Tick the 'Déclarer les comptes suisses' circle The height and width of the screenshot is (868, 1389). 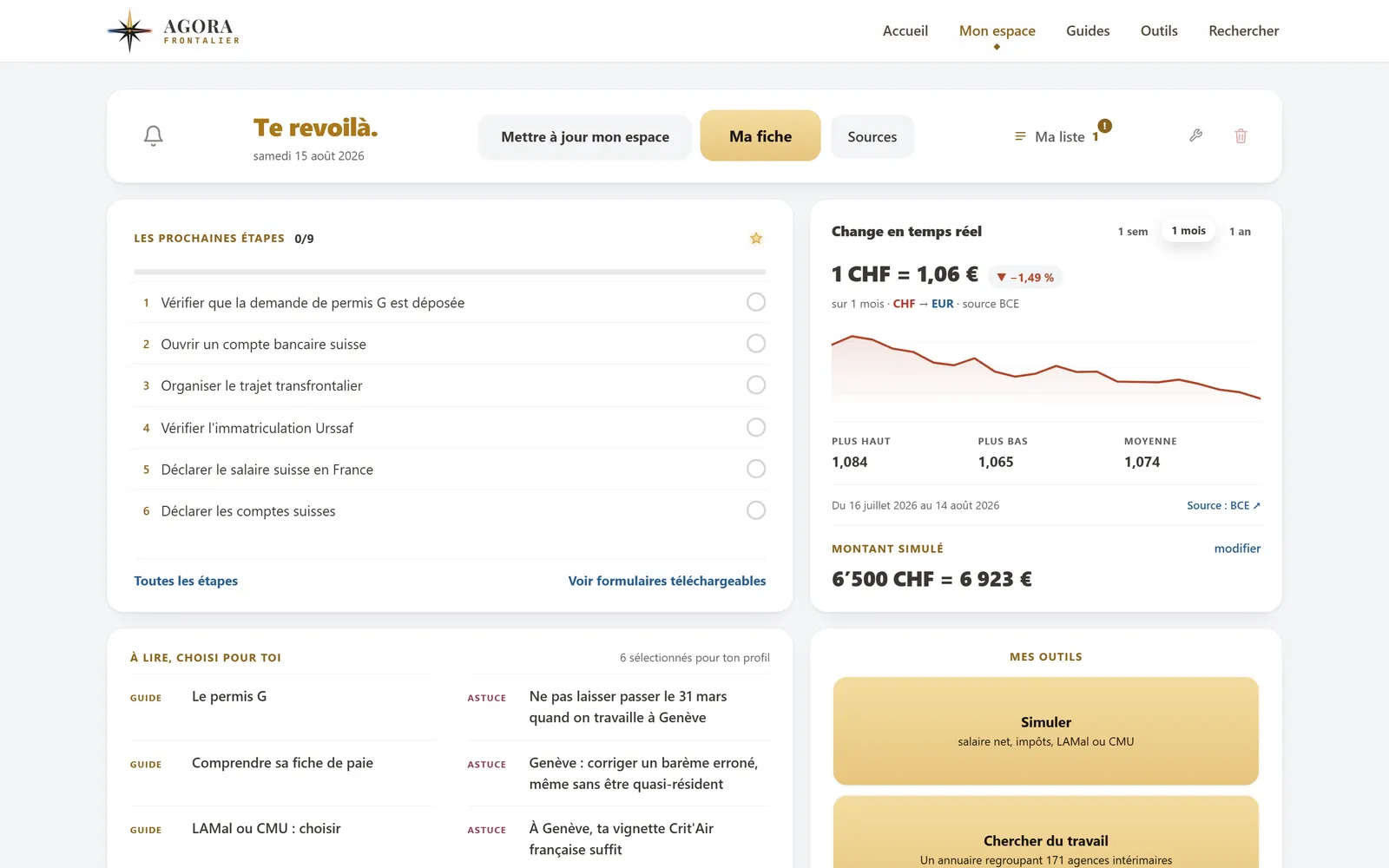click(x=756, y=510)
